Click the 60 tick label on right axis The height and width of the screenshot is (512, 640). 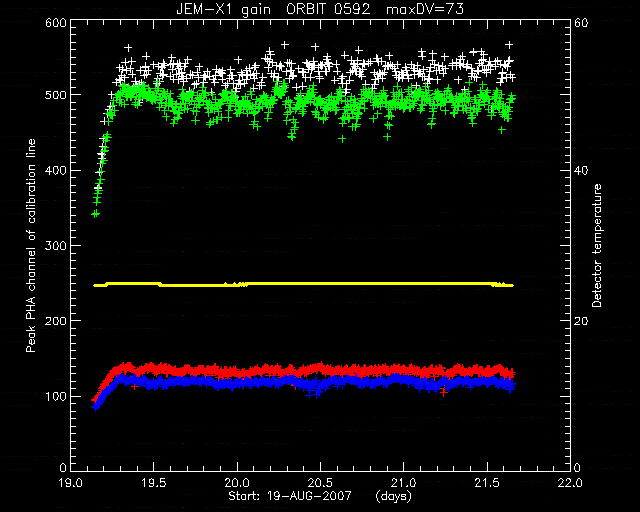pos(581,23)
